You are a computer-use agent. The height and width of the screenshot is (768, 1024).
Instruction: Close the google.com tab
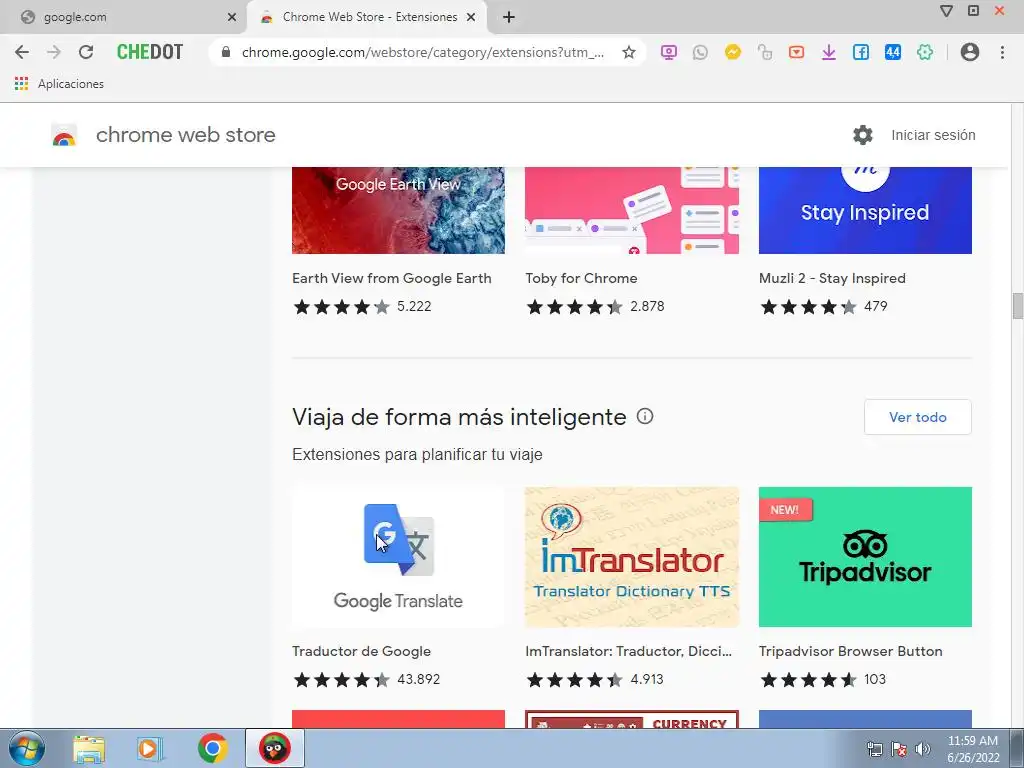click(x=232, y=18)
